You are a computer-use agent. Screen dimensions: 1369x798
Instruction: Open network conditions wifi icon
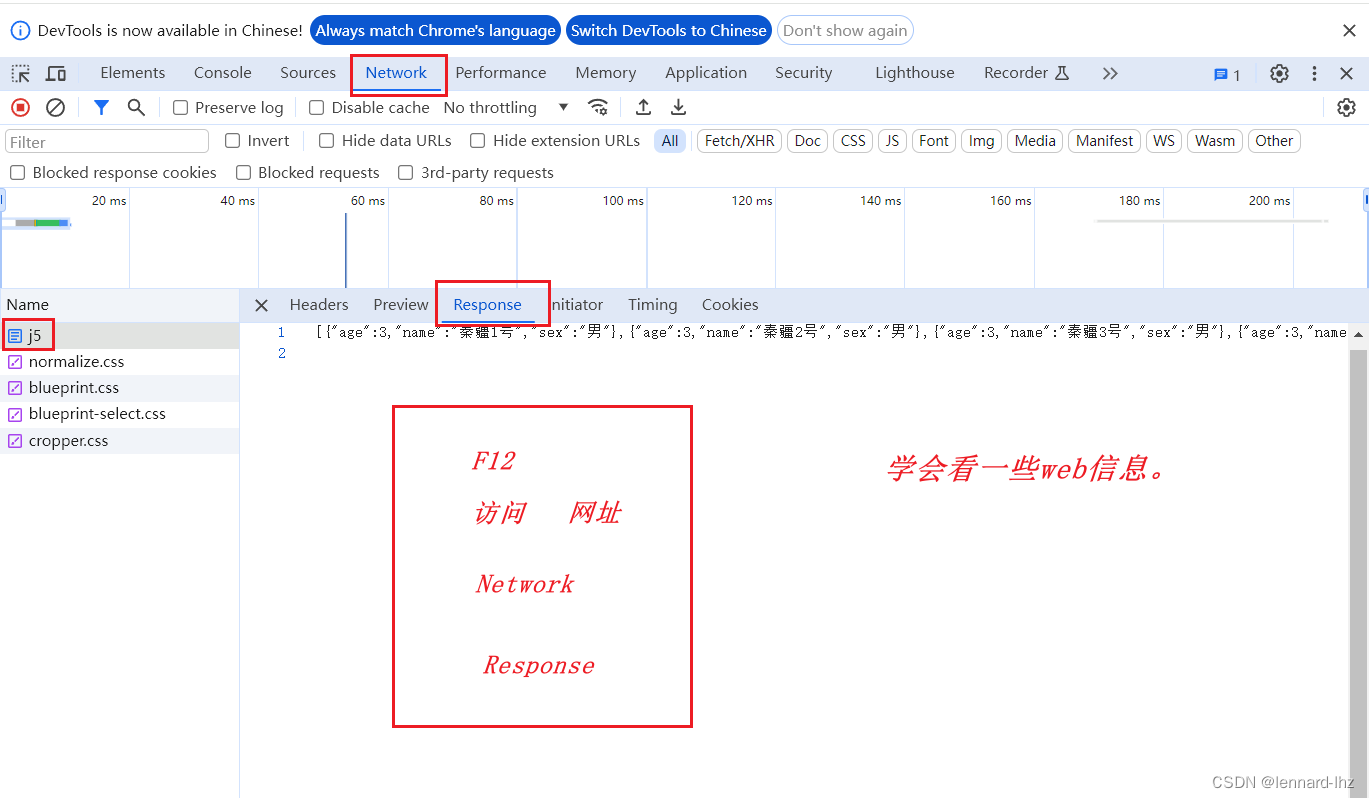pos(598,107)
